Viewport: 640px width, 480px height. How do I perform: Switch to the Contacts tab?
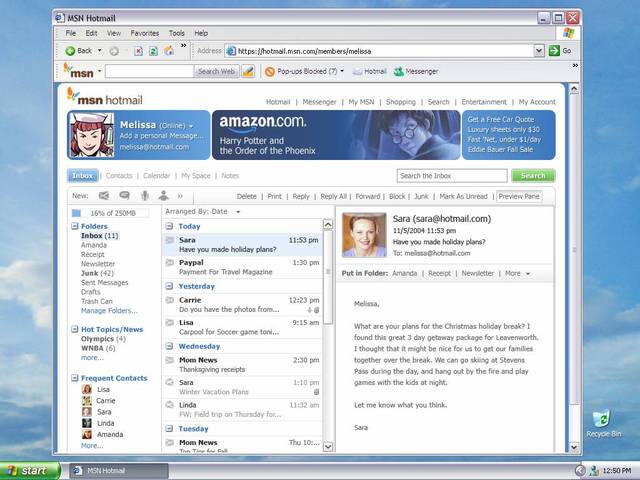point(119,176)
